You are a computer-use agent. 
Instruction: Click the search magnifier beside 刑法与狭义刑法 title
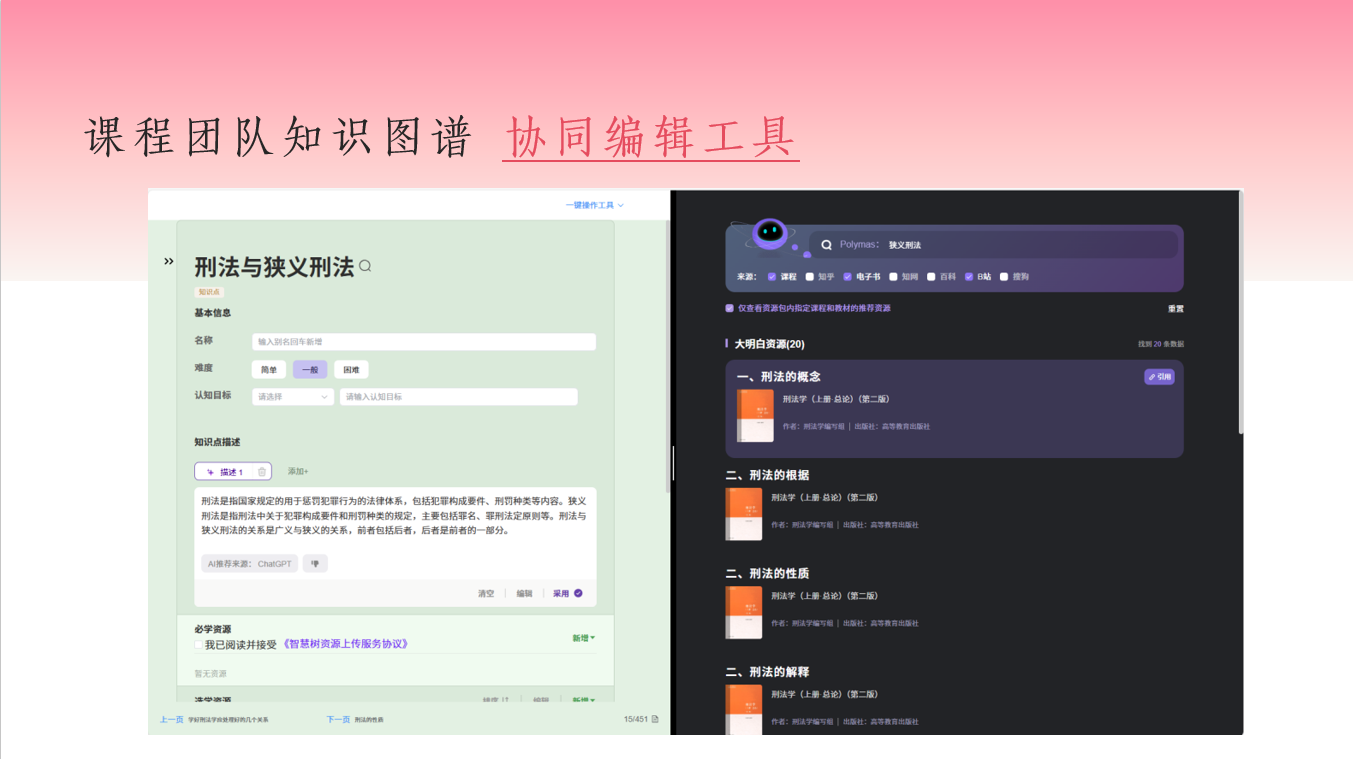(365, 267)
